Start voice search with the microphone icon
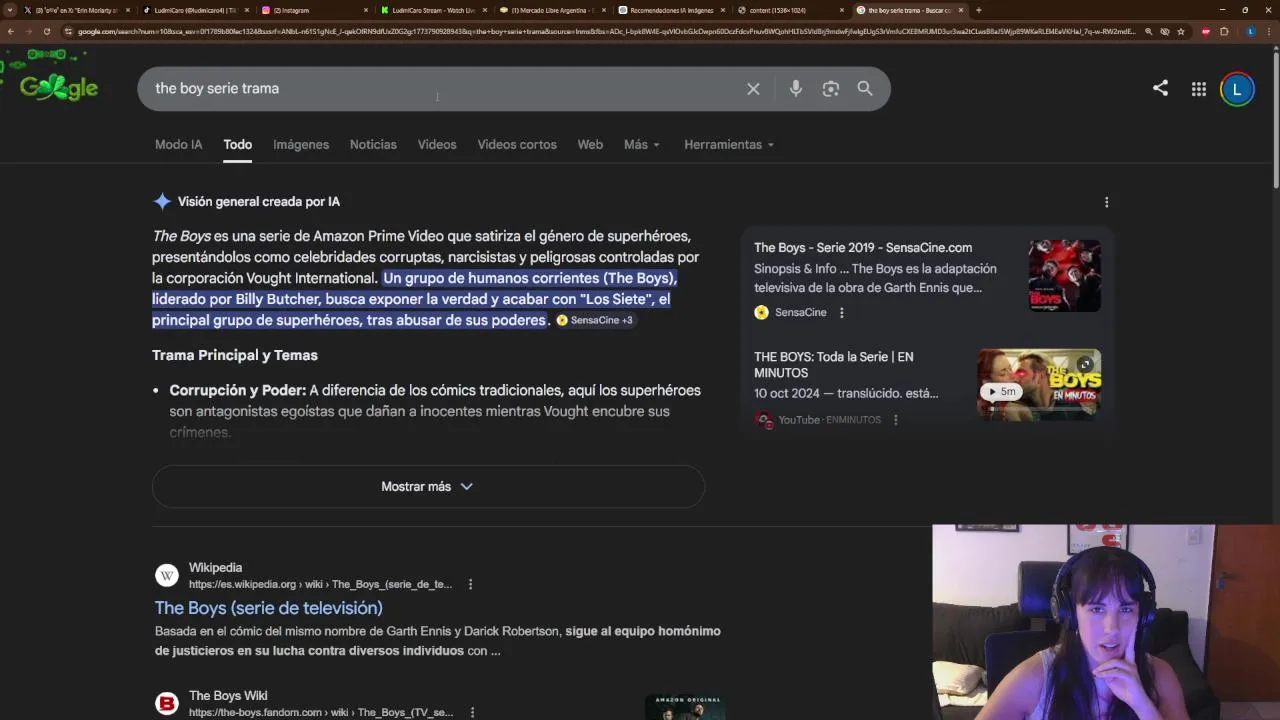The width and height of the screenshot is (1280, 720). tap(796, 89)
